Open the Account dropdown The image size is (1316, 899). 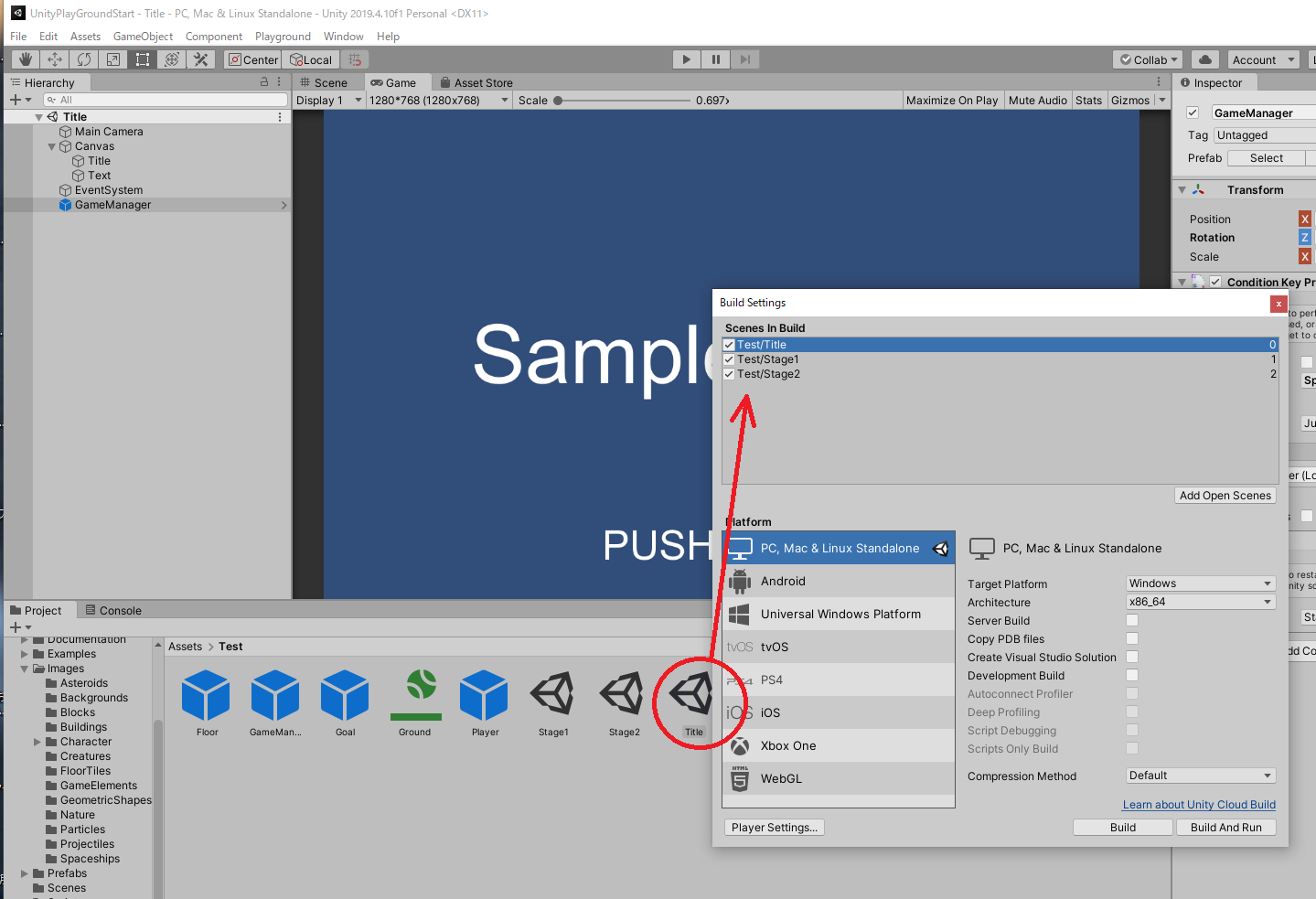pyautogui.click(x=1264, y=59)
